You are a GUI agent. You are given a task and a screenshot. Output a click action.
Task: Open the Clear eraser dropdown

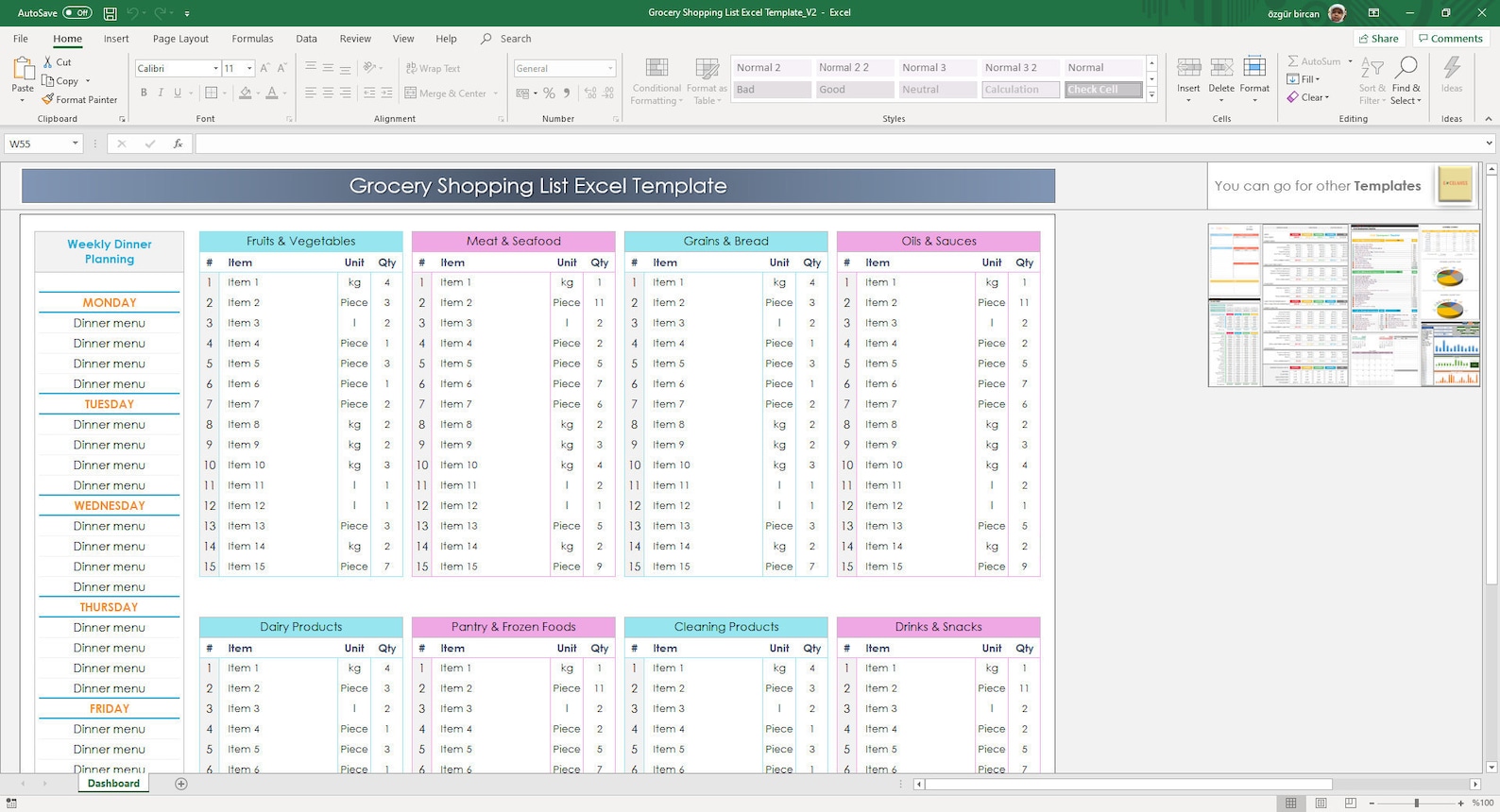(1308, 97)
